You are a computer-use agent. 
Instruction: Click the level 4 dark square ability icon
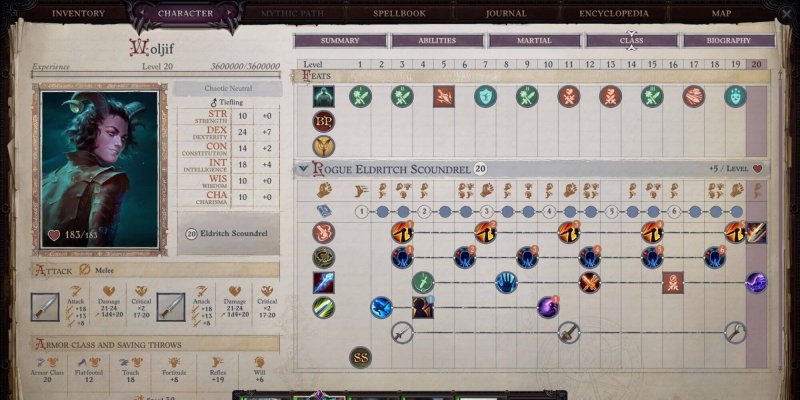423,307
